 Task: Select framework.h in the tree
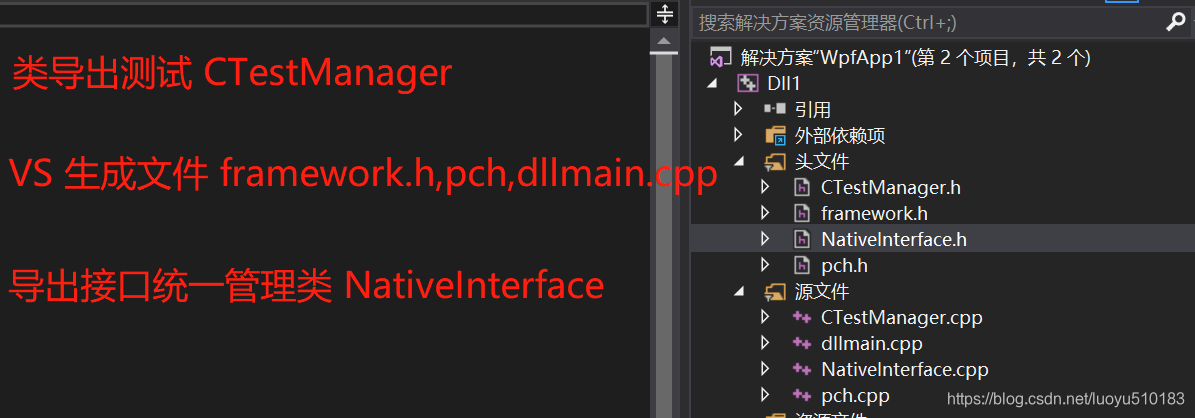(x=874, y=214)
